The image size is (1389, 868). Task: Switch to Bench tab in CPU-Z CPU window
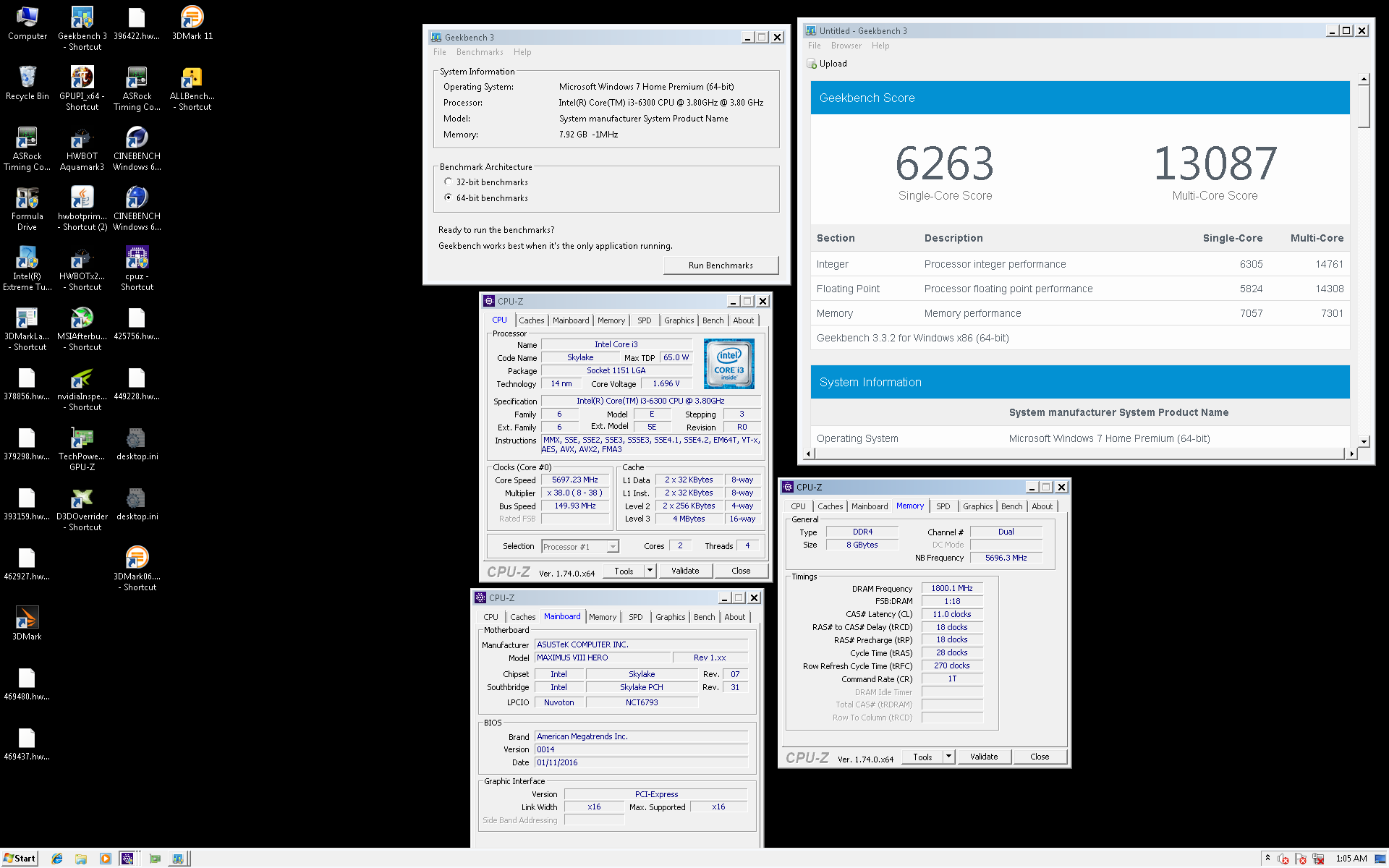[713, 320]
